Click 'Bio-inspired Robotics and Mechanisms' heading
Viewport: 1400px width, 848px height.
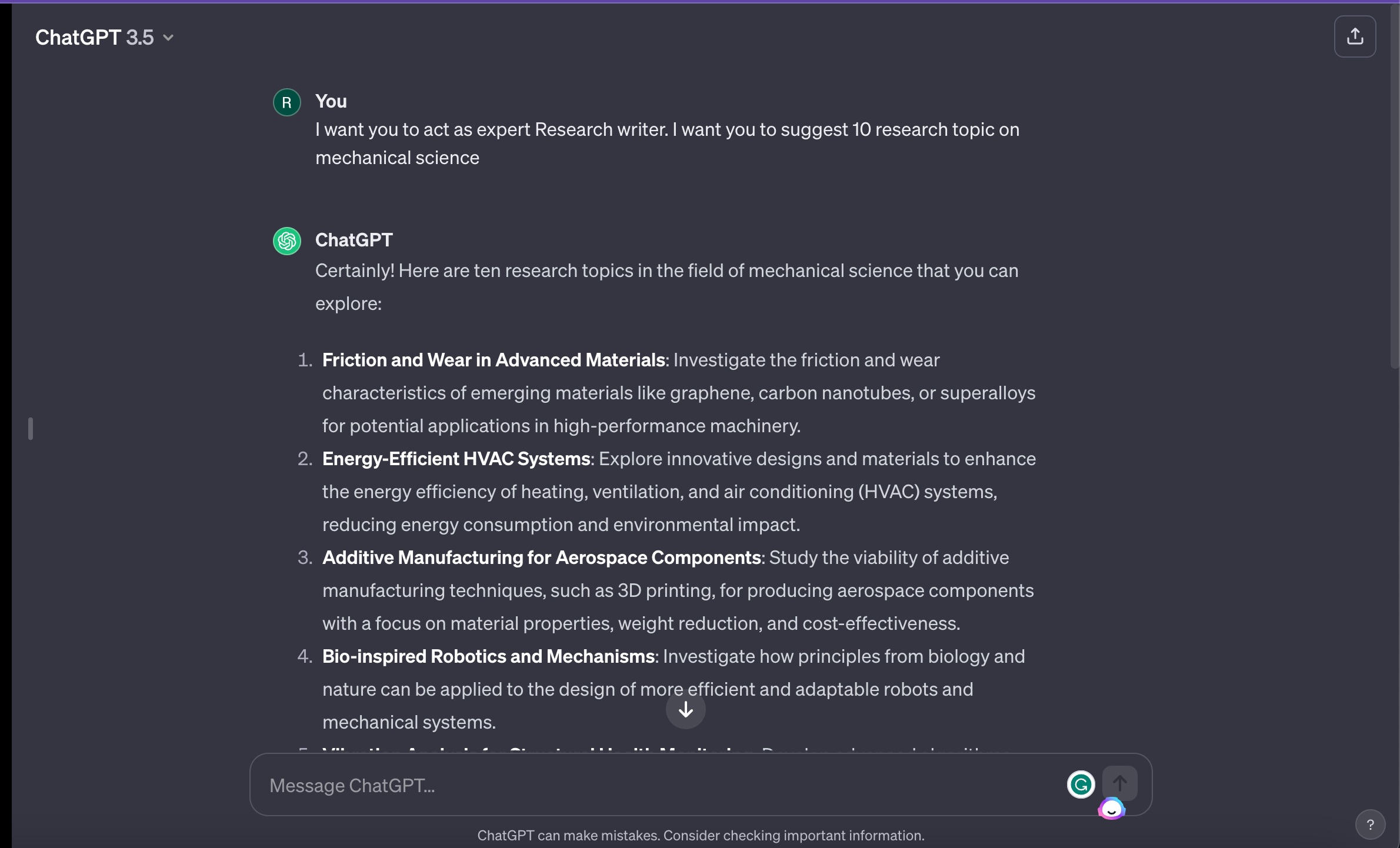[488, 656]
